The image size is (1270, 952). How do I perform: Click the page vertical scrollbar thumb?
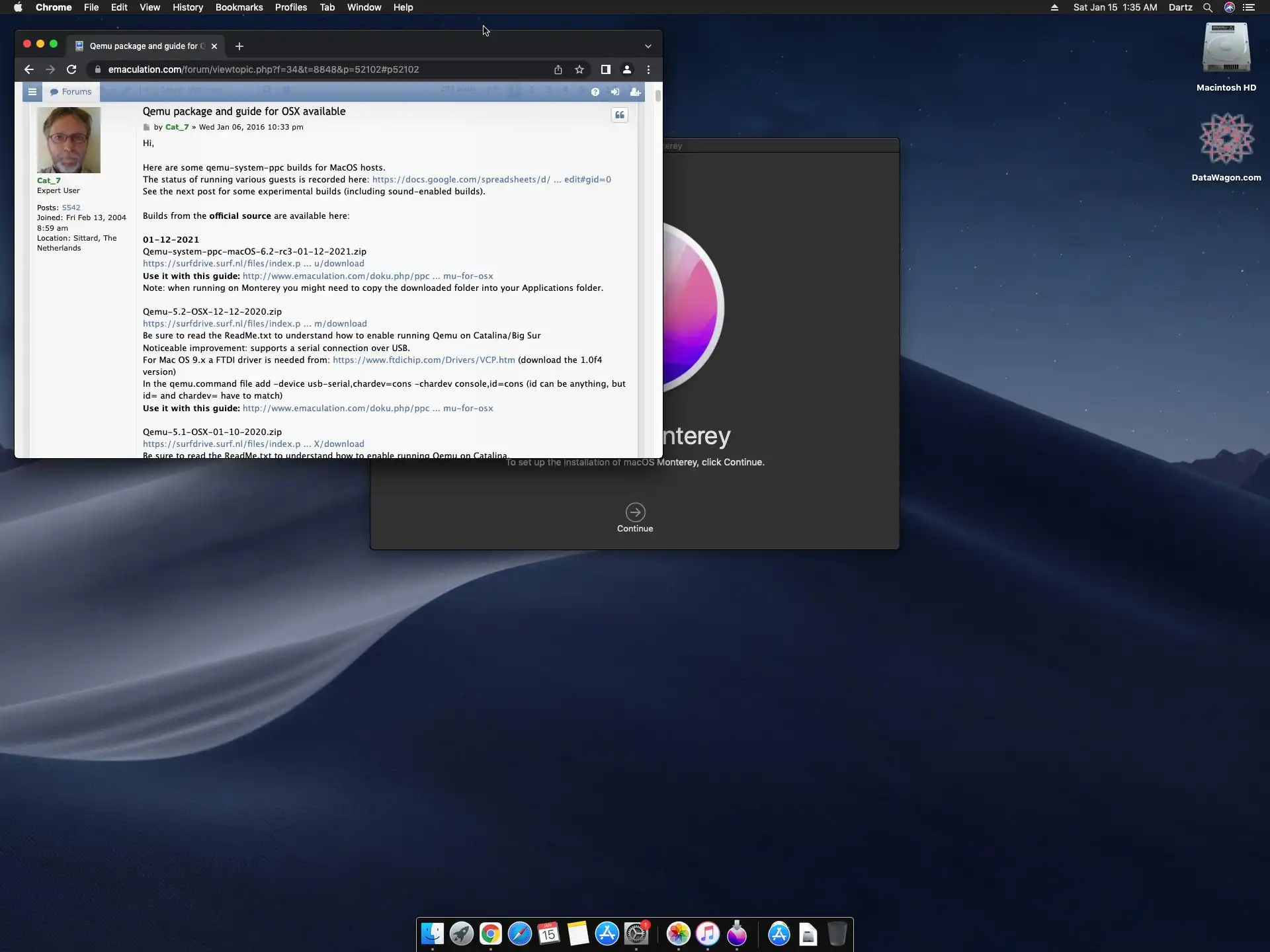click(657, 95)
